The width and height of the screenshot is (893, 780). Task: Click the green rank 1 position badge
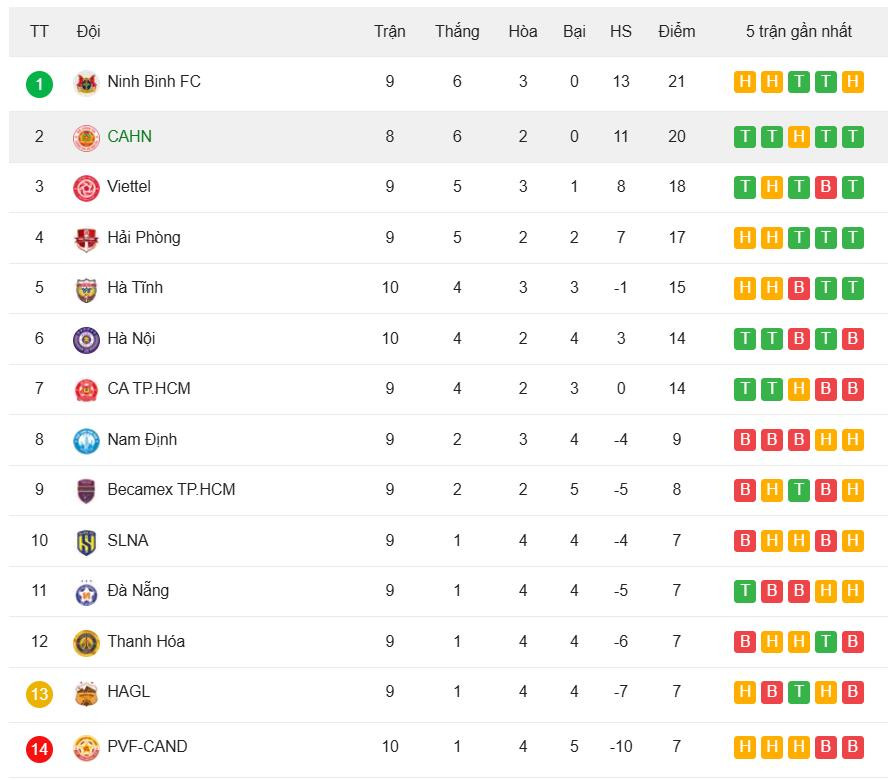39,83
